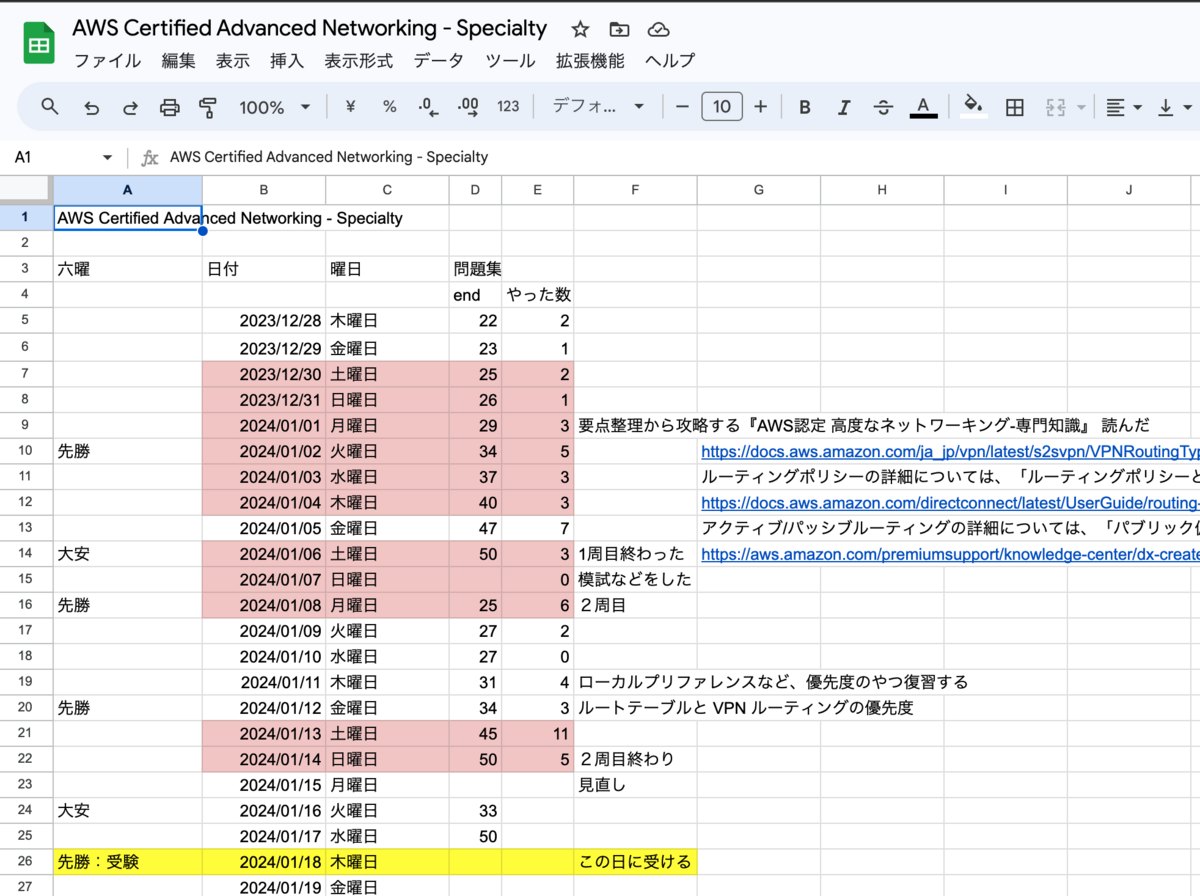
Task: Open the search menus magnifier
Action: click(x=50, y=107)
